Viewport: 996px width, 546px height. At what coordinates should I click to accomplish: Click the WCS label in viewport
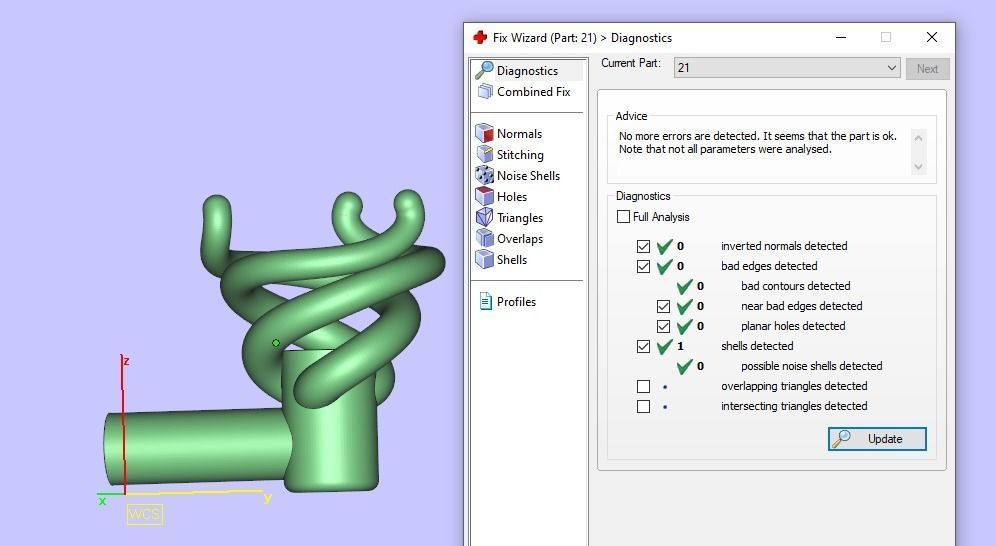[x=145, y=514]
